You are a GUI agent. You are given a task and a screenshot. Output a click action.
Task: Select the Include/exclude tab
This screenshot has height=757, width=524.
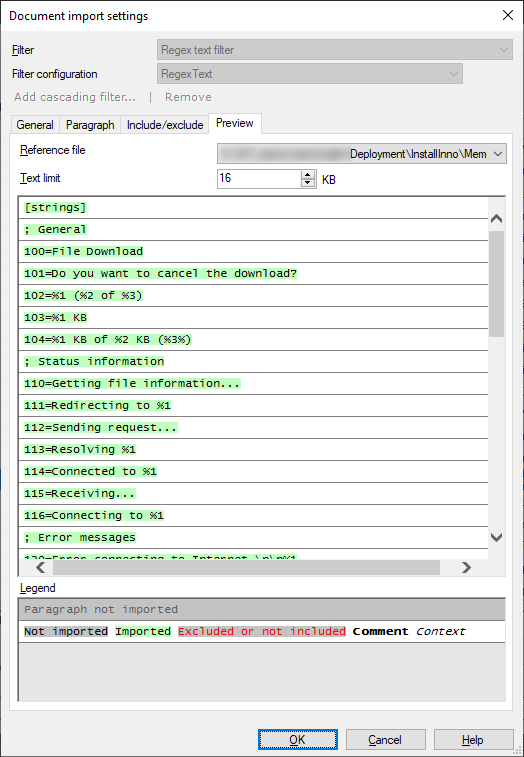click(165, 125)
